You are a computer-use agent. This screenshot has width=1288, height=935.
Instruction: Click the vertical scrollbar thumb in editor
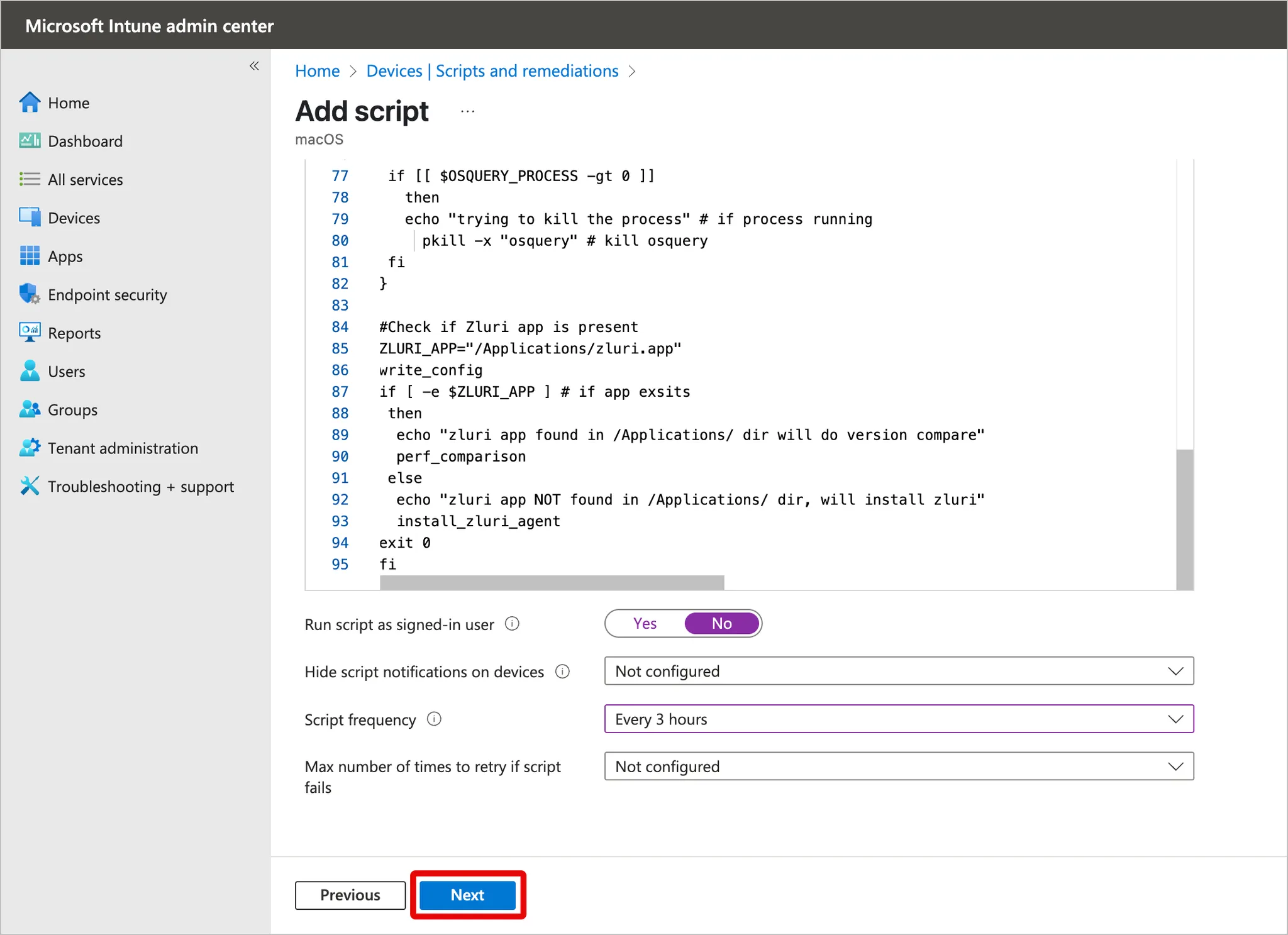point(1185,519)
